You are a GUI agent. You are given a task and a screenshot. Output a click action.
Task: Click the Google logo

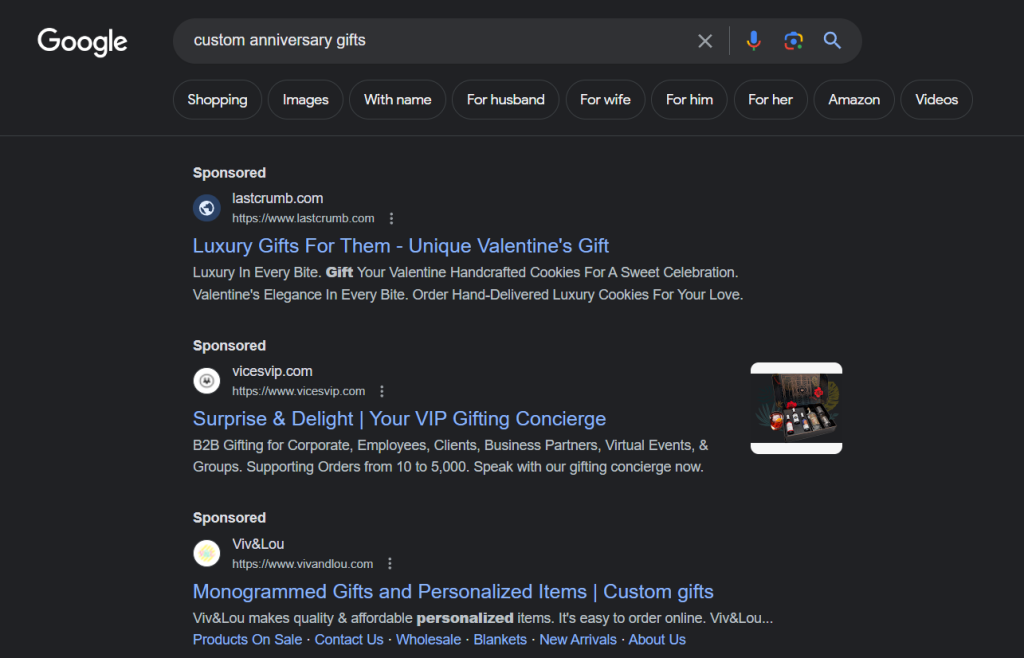click(x=82, y=42)
